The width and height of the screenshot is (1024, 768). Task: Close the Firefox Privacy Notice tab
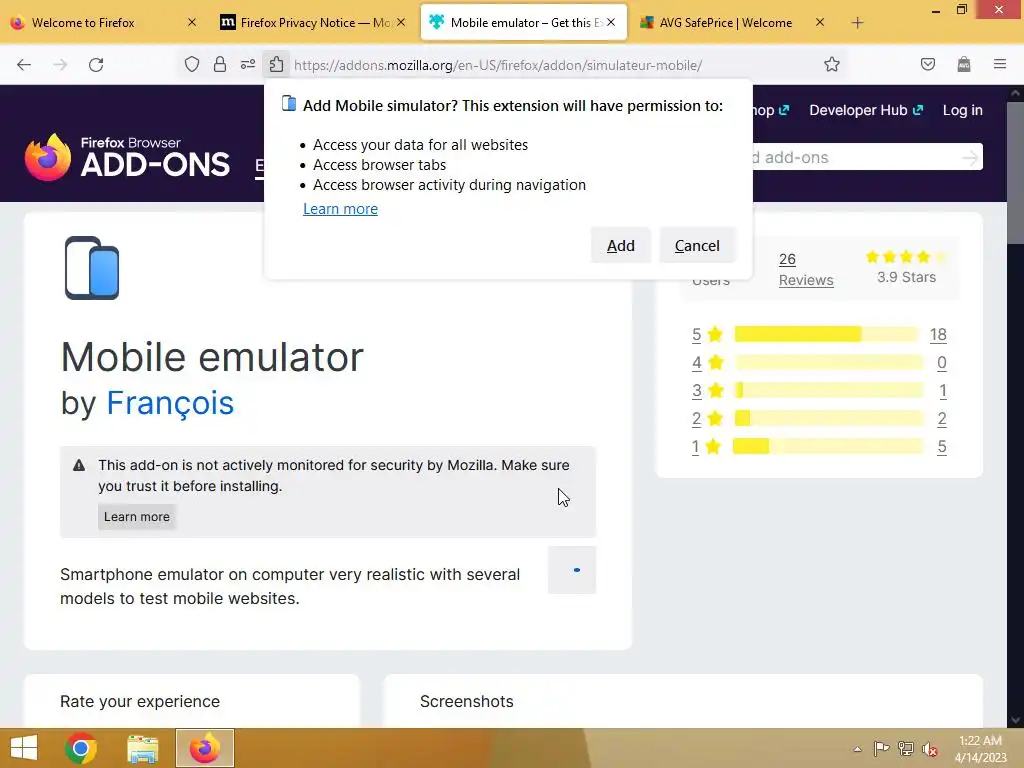[x=401, y=22]
